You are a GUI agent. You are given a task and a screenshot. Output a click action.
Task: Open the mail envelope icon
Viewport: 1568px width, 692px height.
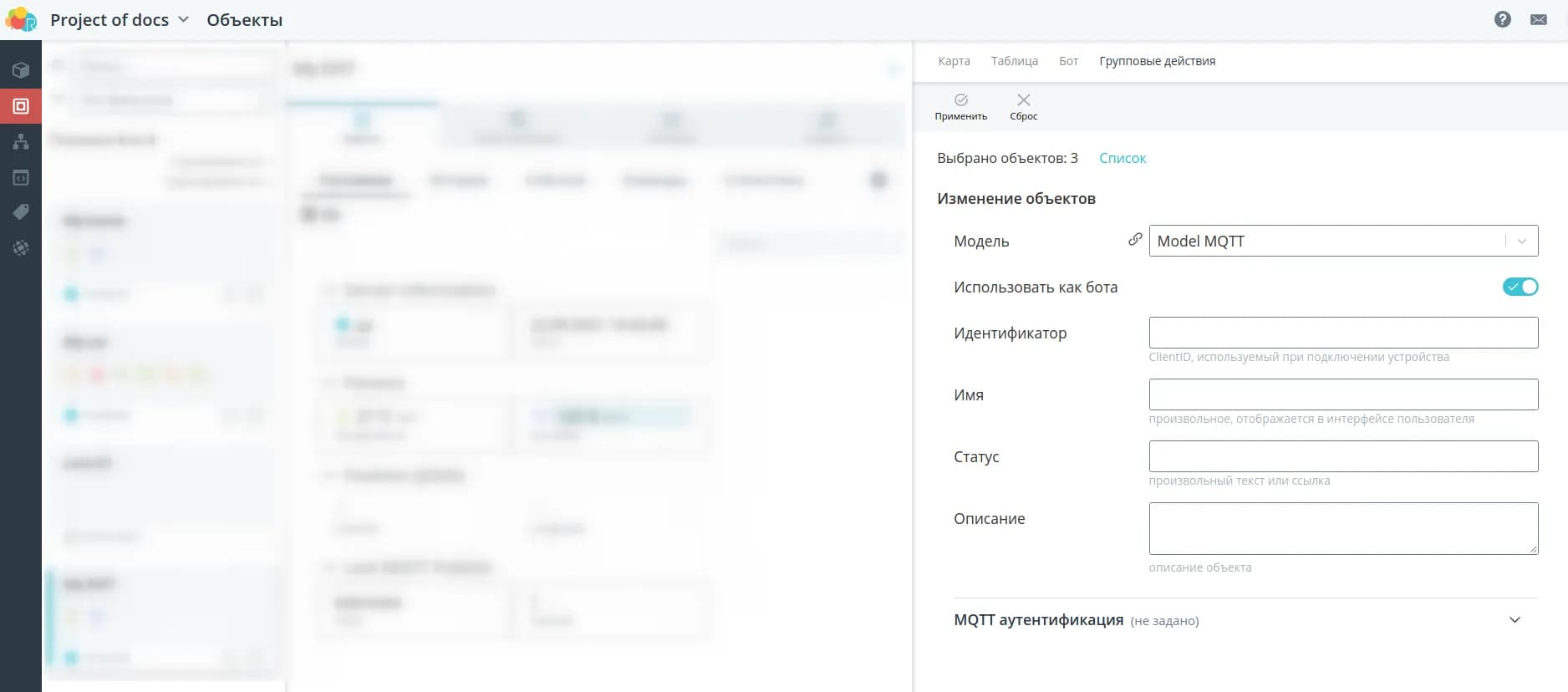(x=1538, y=19)
